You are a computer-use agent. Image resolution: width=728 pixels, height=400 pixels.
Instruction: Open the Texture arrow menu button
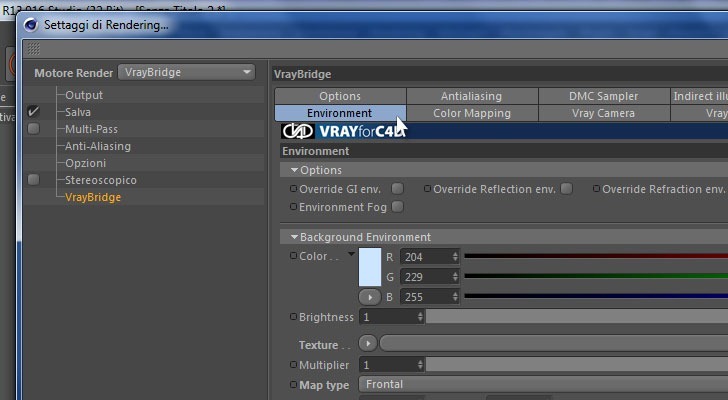(x=368, y=344)
